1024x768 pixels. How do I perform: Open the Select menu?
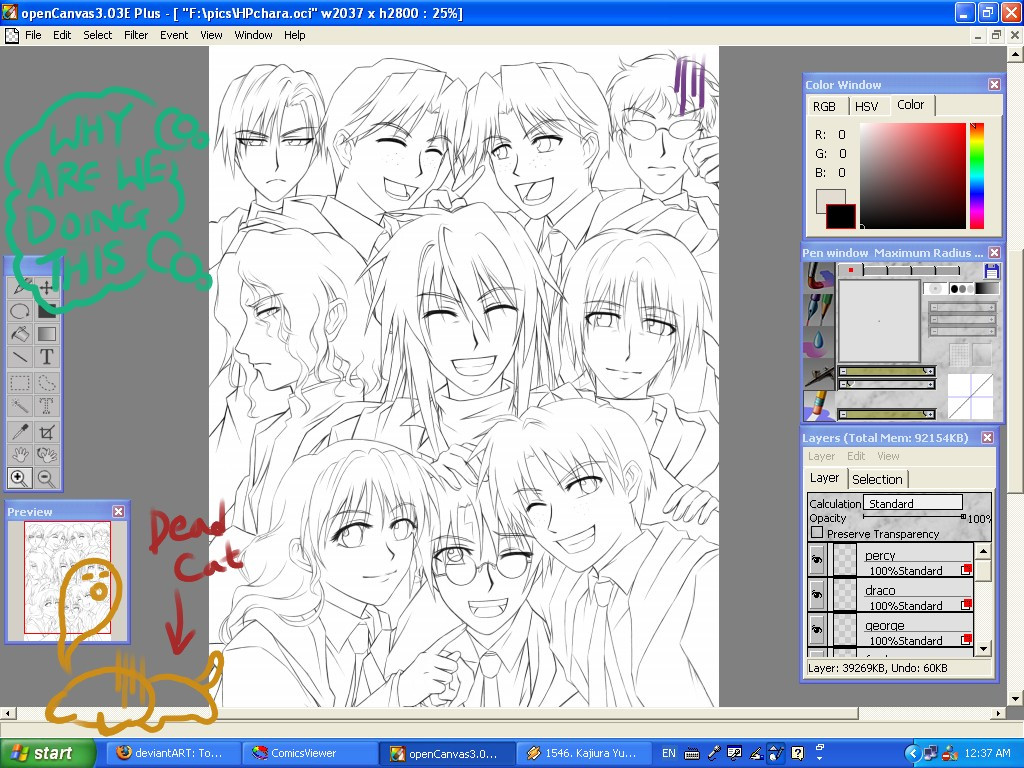pos(97,35)
